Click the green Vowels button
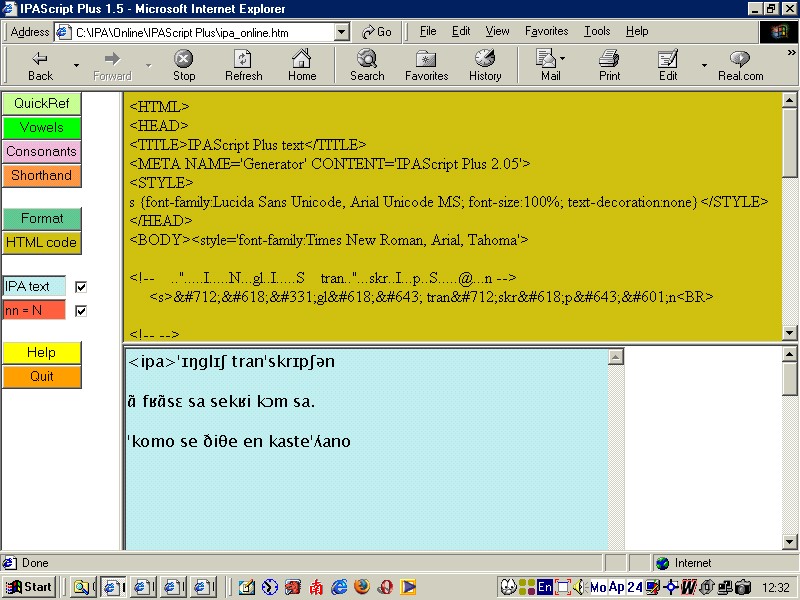 click(x=42, y=128)
